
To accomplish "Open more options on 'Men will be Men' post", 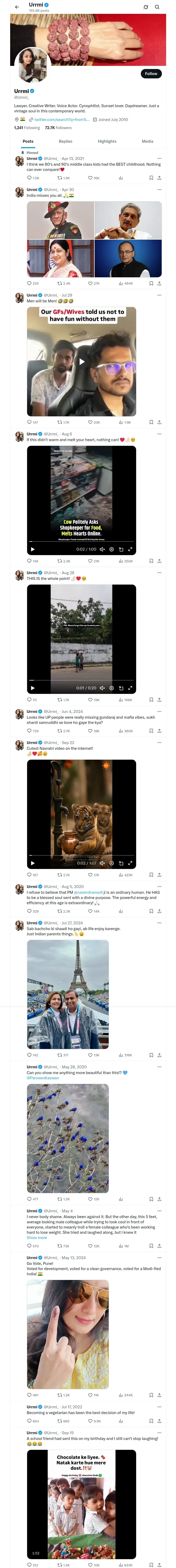I will [159, 295].
